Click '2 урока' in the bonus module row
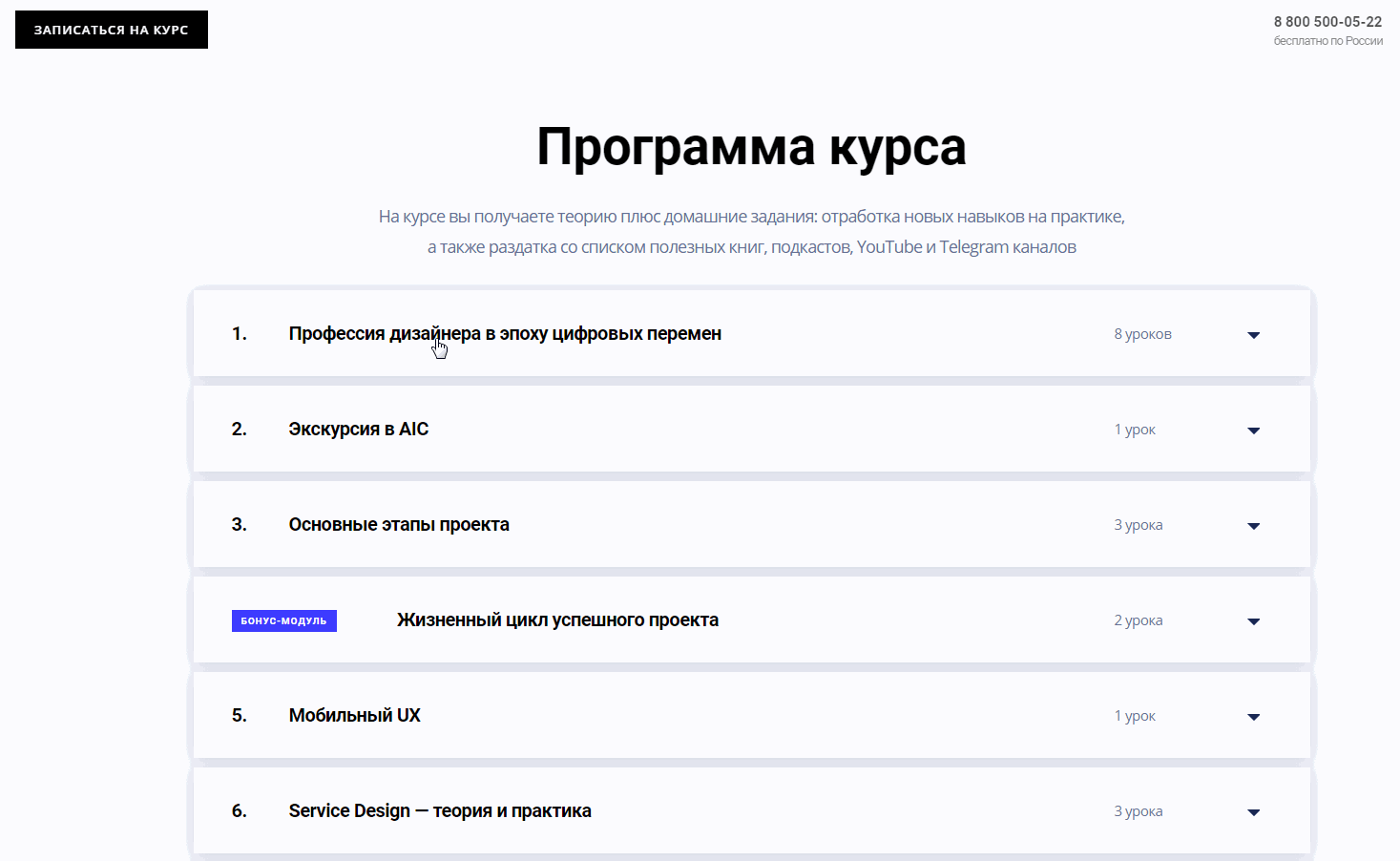This screenshot has height=861, width=1400. (x=1138, y=620)
